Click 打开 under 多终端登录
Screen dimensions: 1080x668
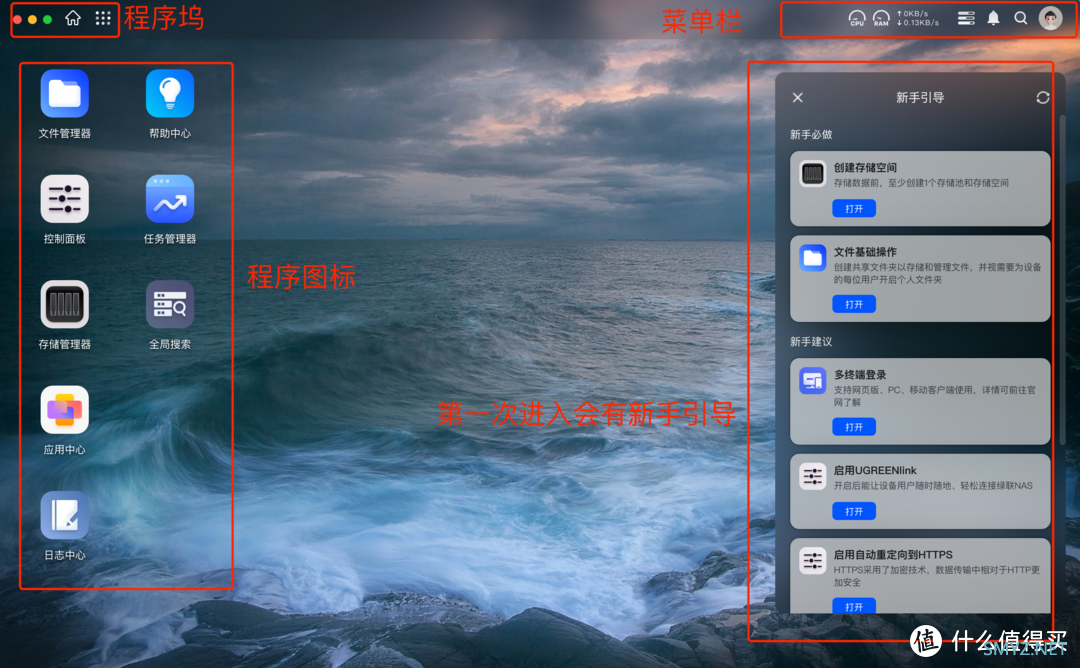(x=854, y=427)
